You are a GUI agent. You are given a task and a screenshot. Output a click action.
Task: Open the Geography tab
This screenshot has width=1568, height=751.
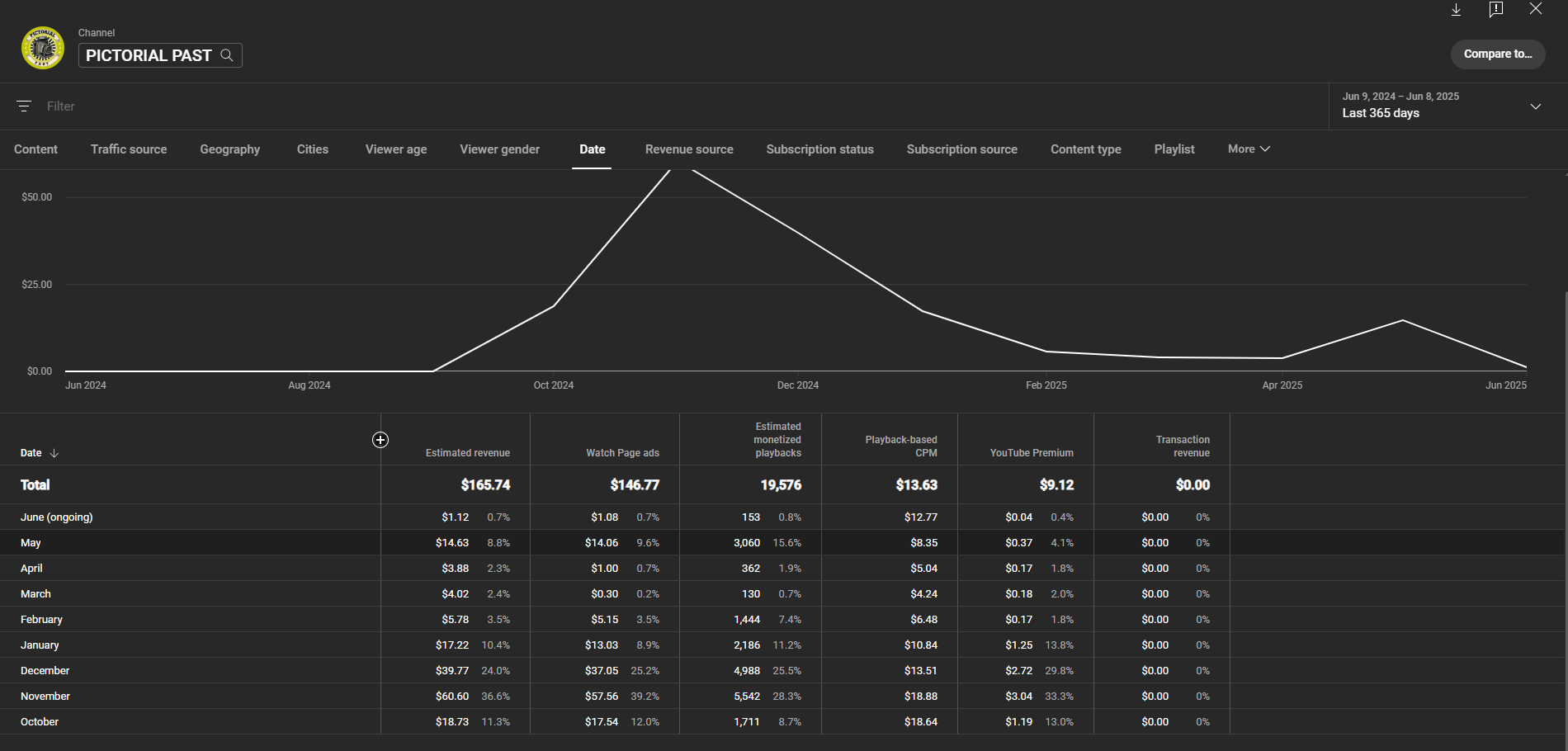[x=229, y=149]
